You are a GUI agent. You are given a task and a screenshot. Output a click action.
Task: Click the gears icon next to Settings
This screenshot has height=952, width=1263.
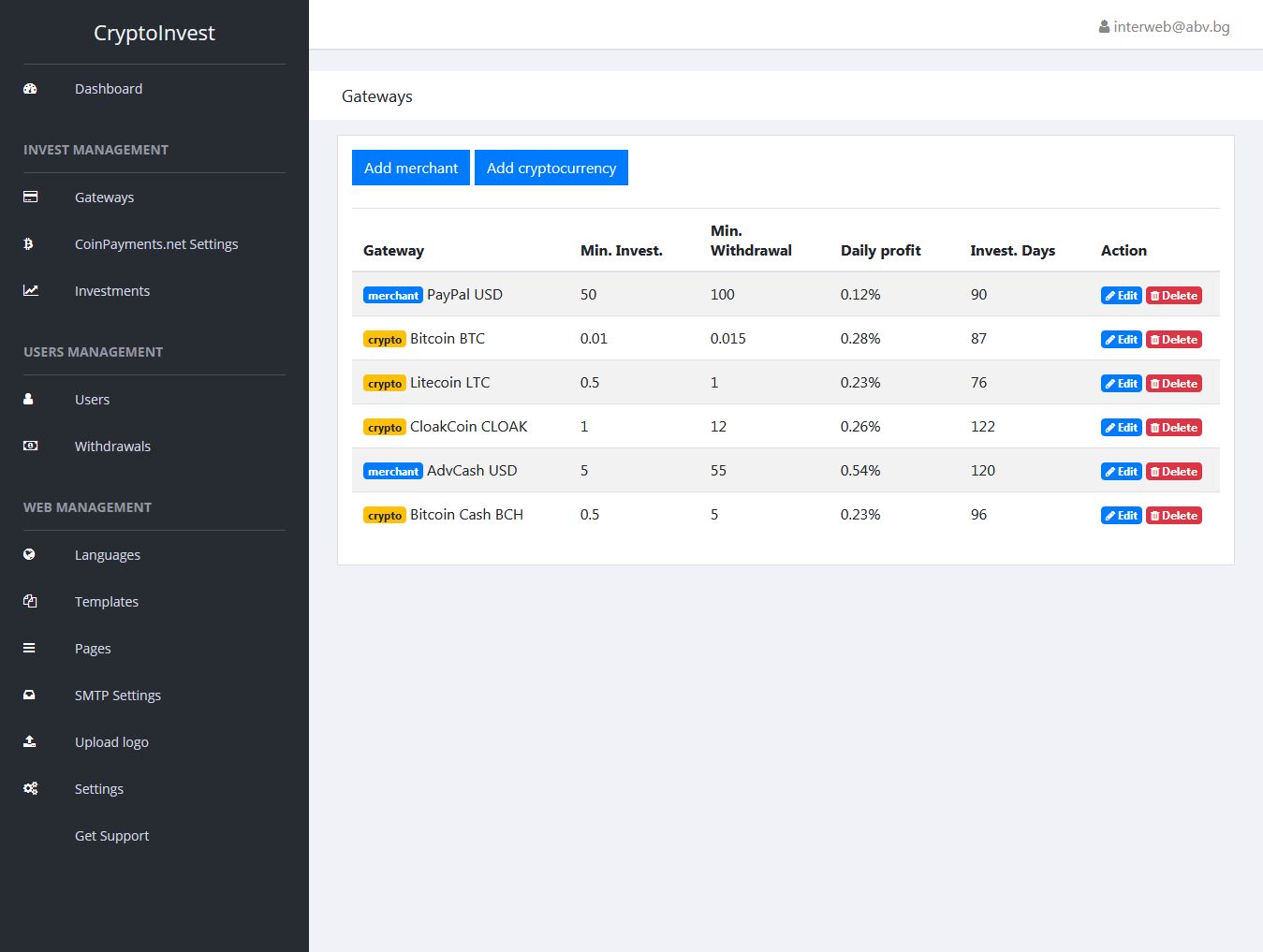click(x=30, y=789)
